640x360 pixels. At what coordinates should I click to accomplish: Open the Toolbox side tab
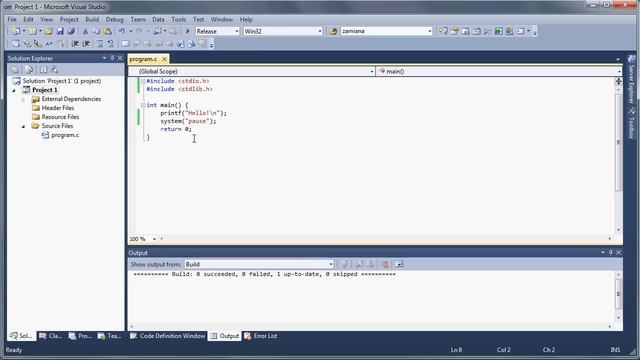point(631,123)
